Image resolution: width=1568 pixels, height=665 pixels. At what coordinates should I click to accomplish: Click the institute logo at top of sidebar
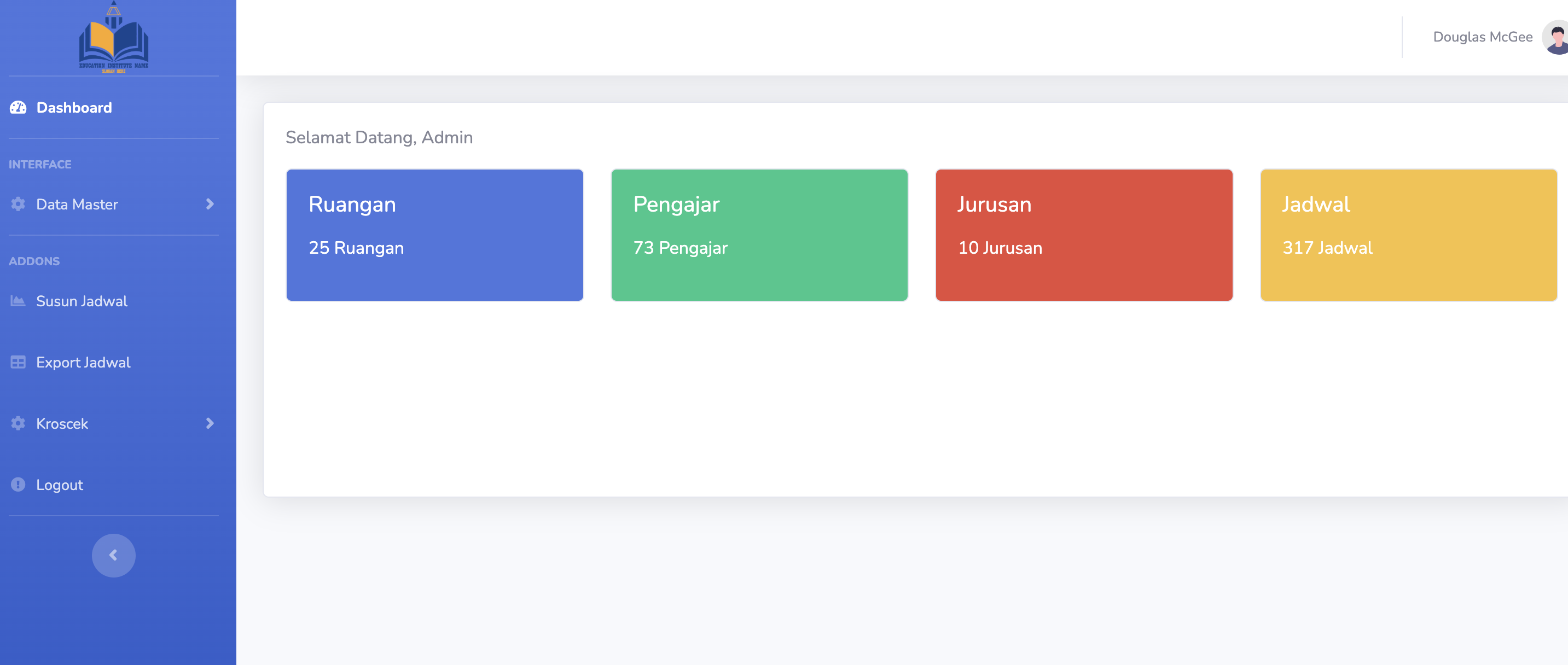(x=113, y=38)
